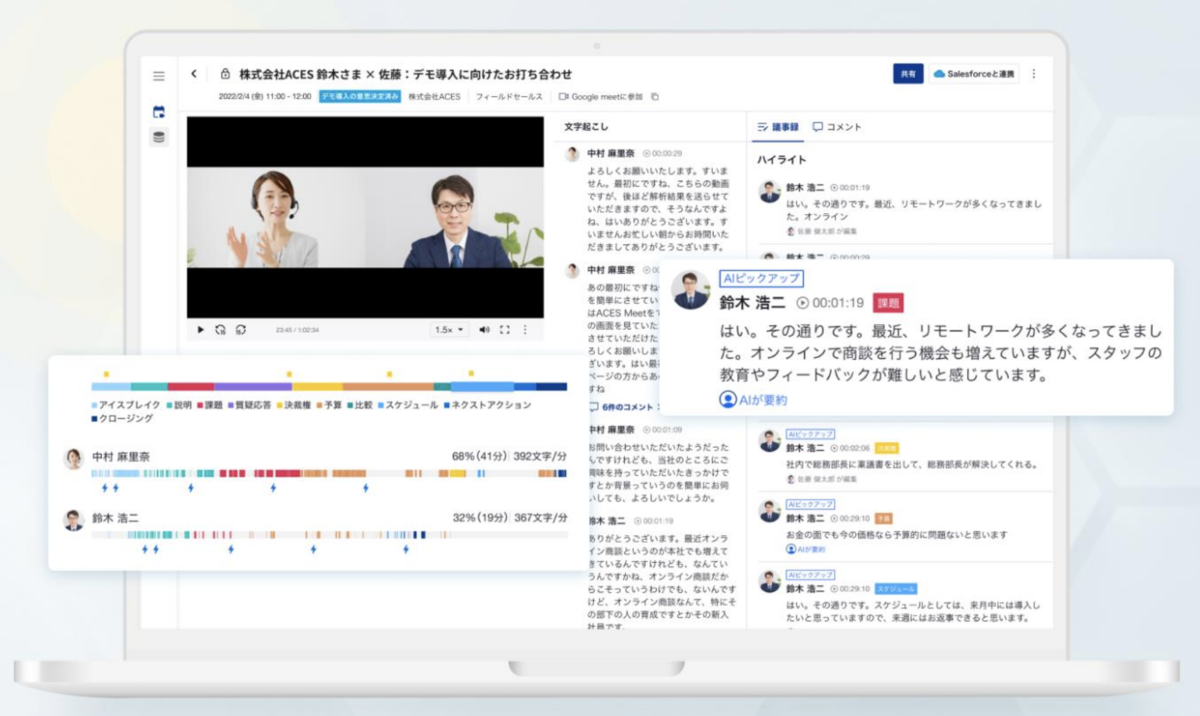The image size is (1200, 716).
Task: Switch to the コメント tab
Action: 837,127
